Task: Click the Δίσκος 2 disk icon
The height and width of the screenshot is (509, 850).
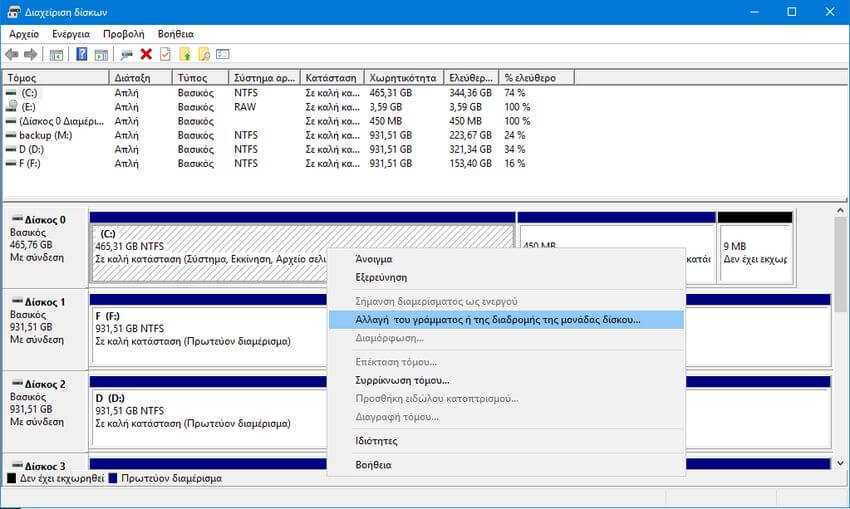Action: coord(17,383)
